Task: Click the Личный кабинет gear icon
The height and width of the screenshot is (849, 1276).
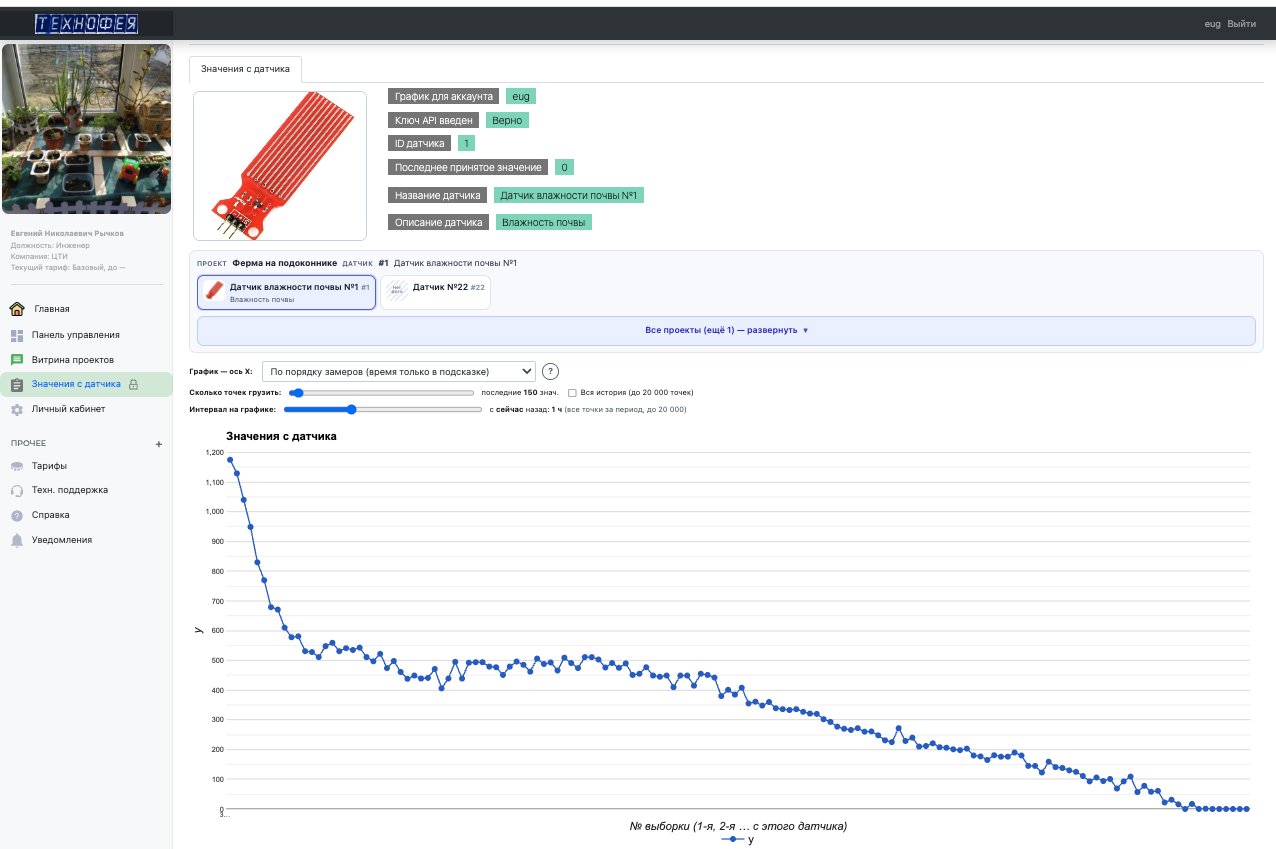Action: 17,409
